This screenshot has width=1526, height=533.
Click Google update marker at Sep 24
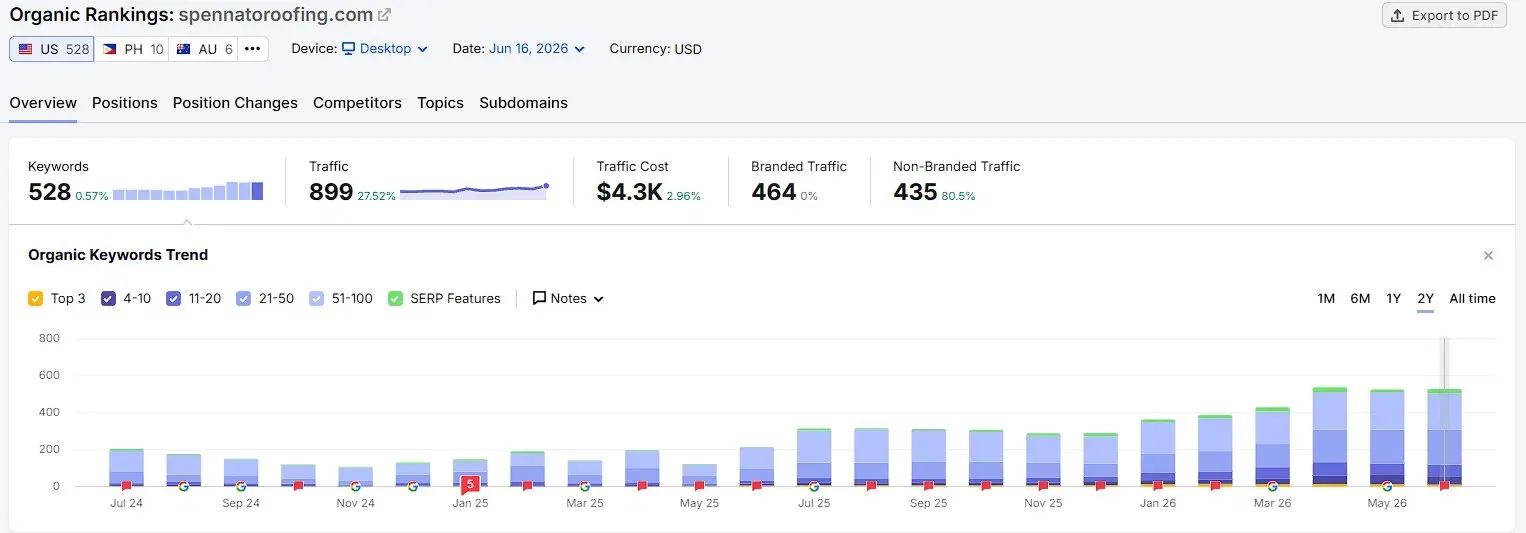tap(241, 486)
